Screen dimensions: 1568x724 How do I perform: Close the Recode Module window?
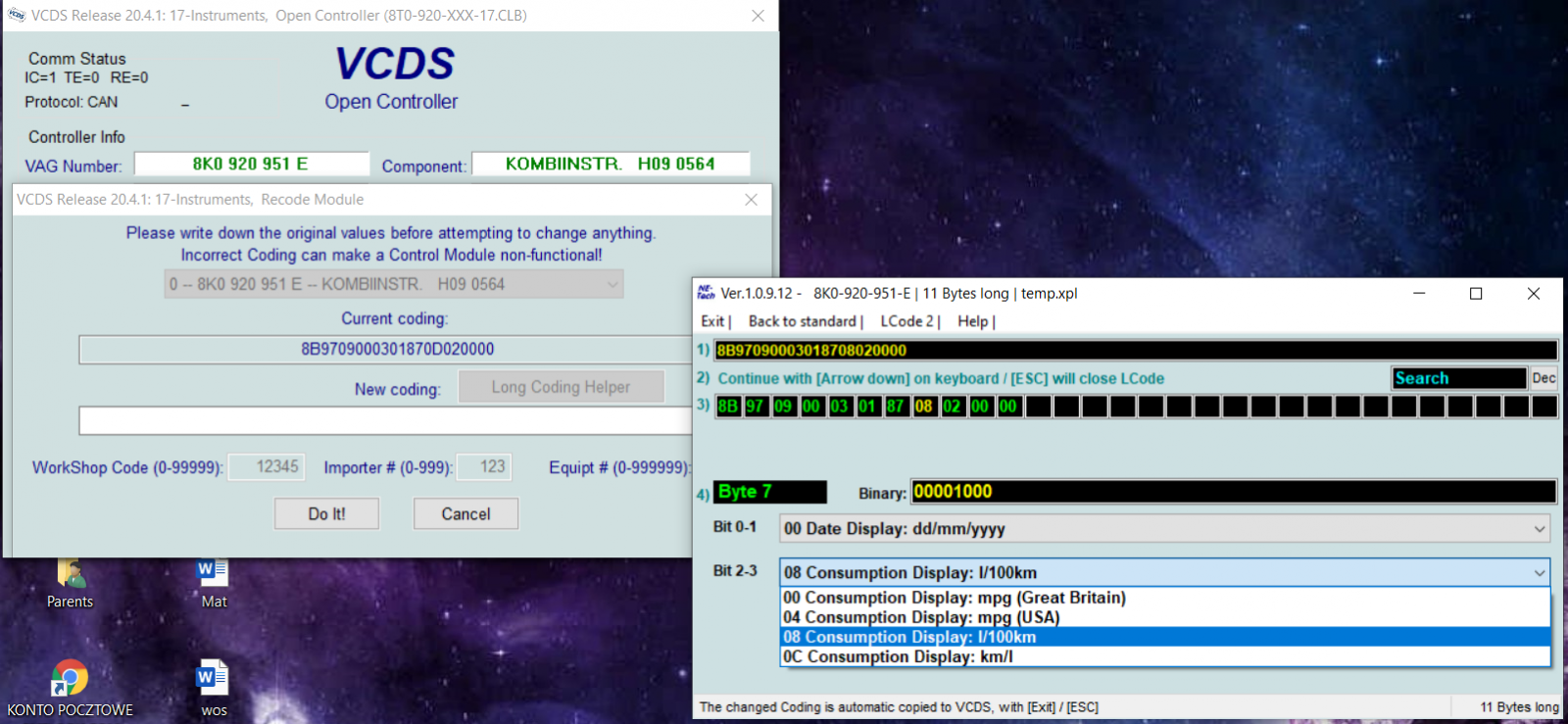click(x=751, y=199)
